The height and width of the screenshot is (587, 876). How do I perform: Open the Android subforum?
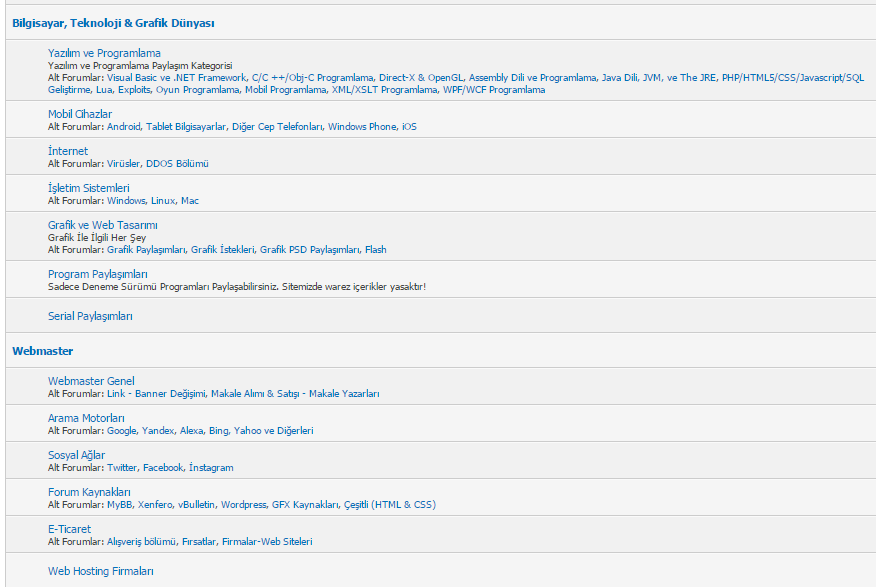(x=123, y=127)
